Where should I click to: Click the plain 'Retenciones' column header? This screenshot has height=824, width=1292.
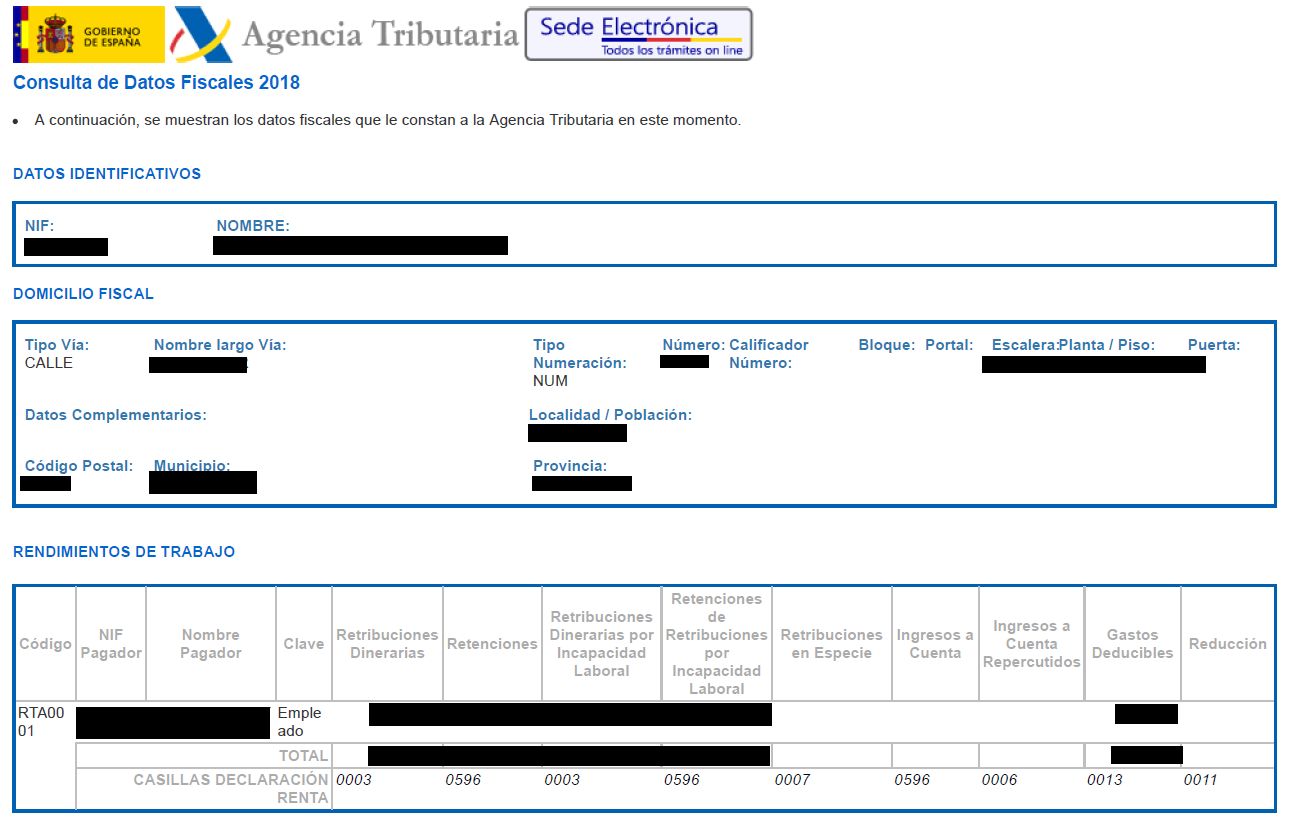point(492,644)
